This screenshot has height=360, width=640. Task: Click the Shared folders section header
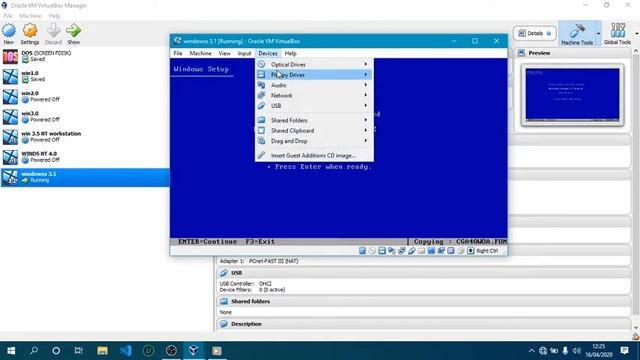click(x=423, y=301)
